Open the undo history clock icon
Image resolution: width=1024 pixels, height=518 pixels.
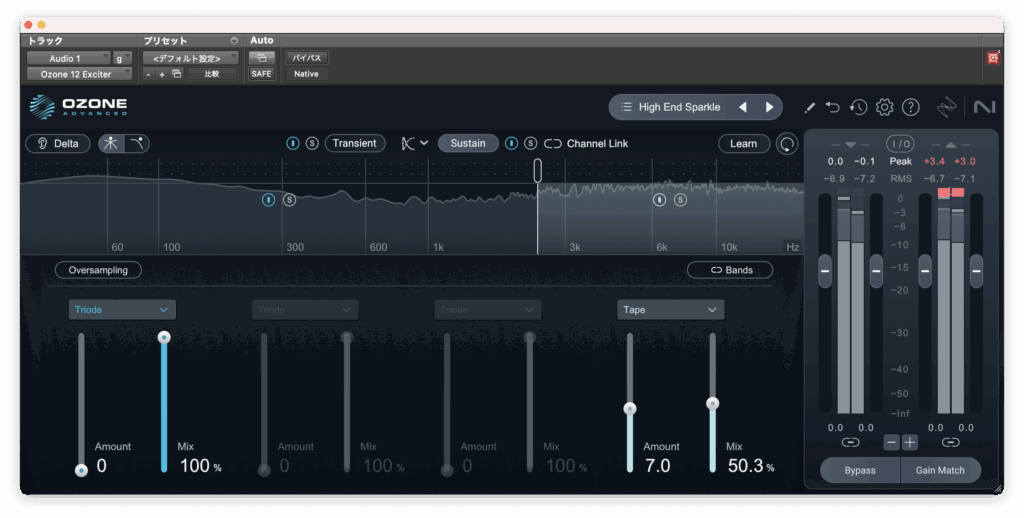tap(858, 107)
